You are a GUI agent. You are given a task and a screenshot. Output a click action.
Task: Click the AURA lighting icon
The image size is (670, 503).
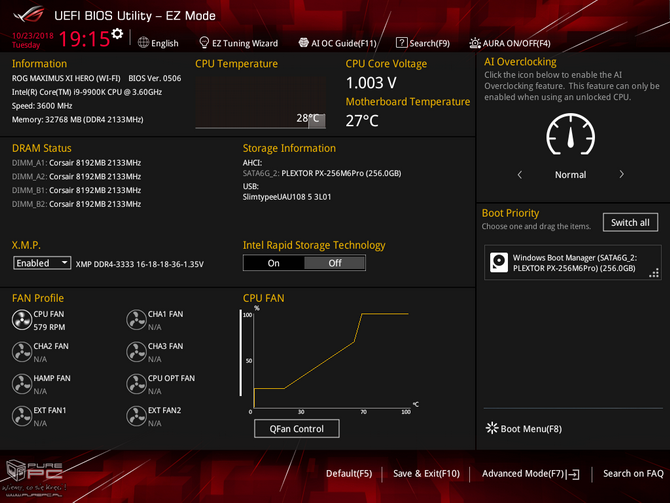475,43
